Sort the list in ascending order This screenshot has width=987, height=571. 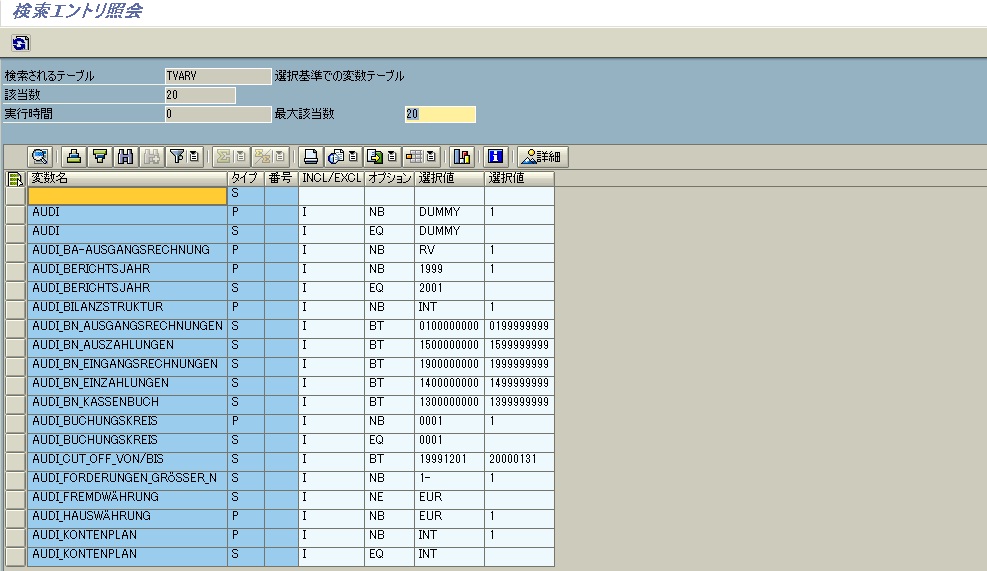[x=73, y=156]
